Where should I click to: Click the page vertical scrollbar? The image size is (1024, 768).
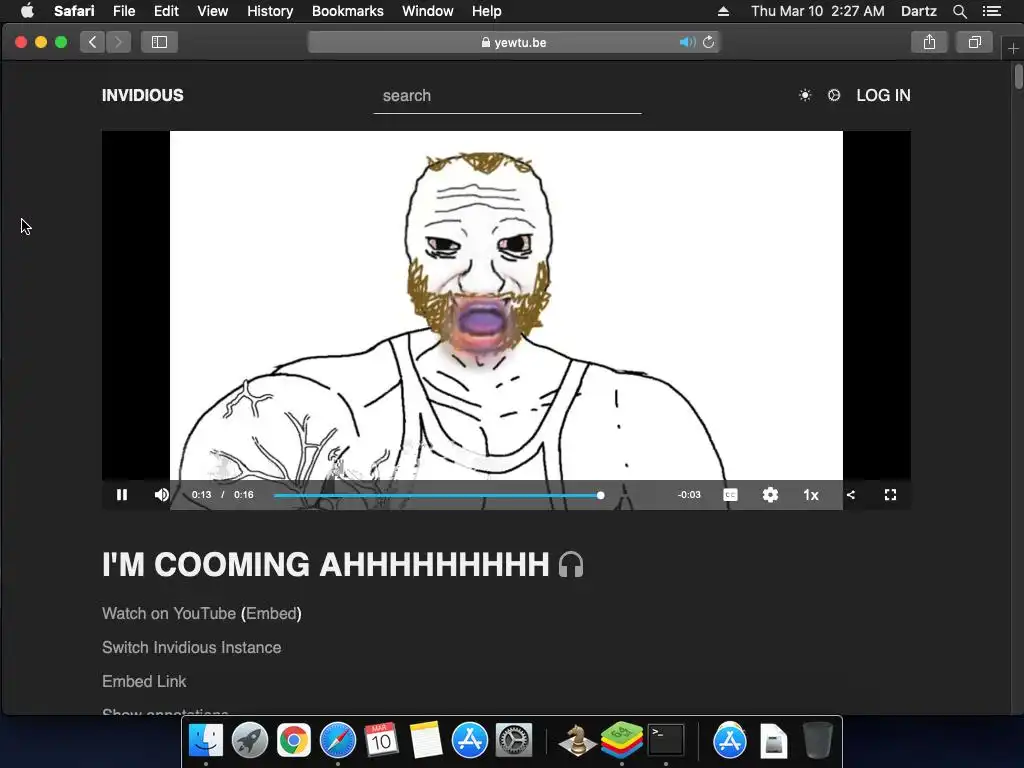click(1019, 75)
